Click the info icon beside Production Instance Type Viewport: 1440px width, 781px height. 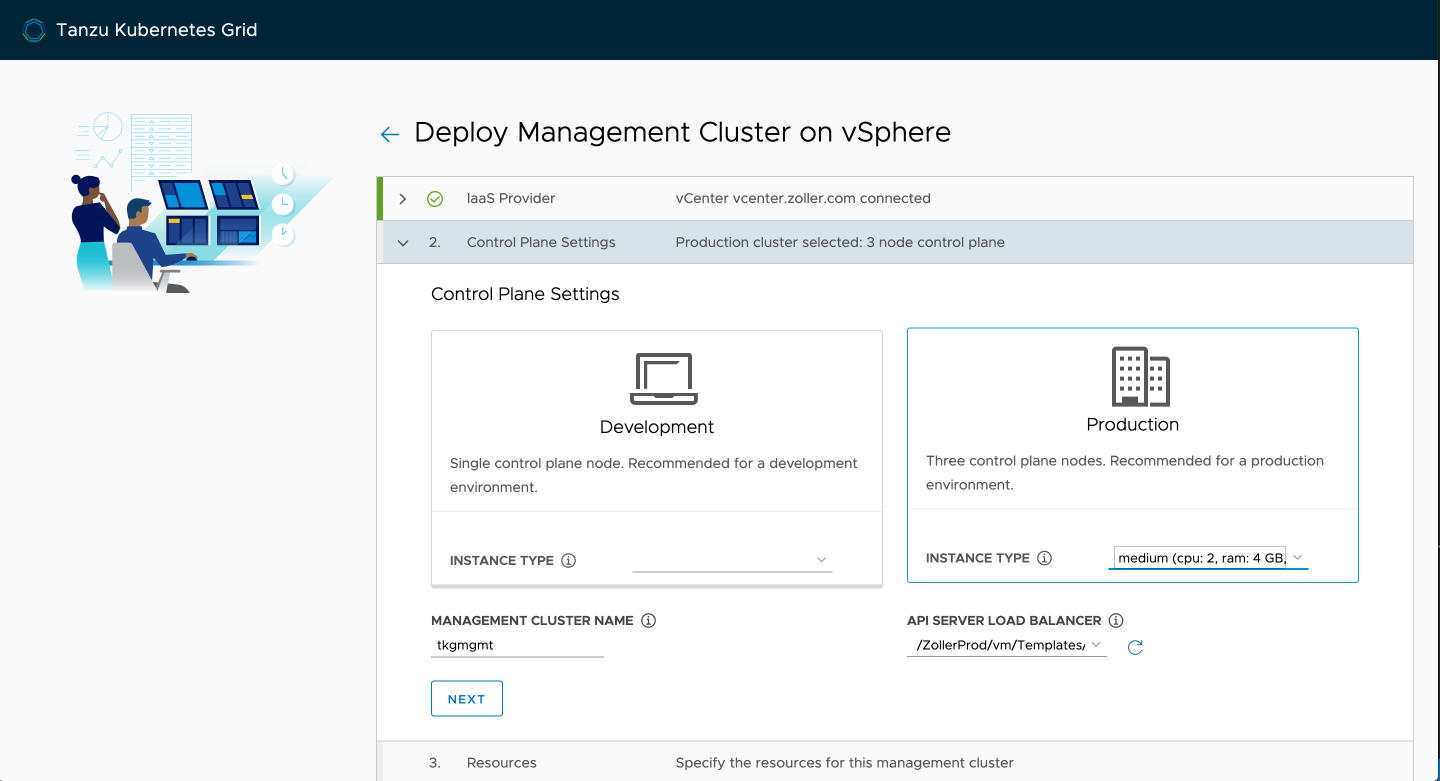[1045, 559]
